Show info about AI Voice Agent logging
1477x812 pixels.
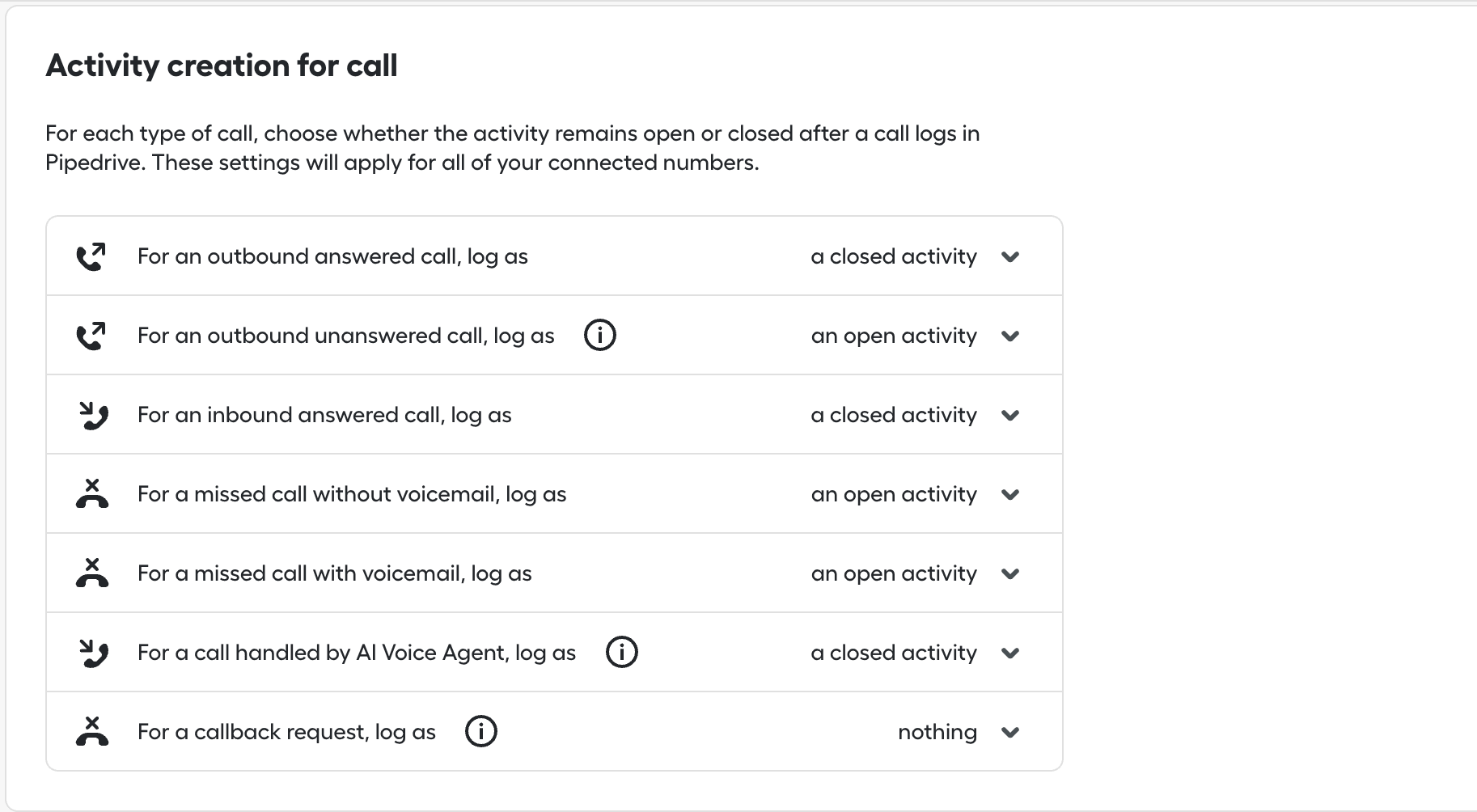tap(621, 652)
